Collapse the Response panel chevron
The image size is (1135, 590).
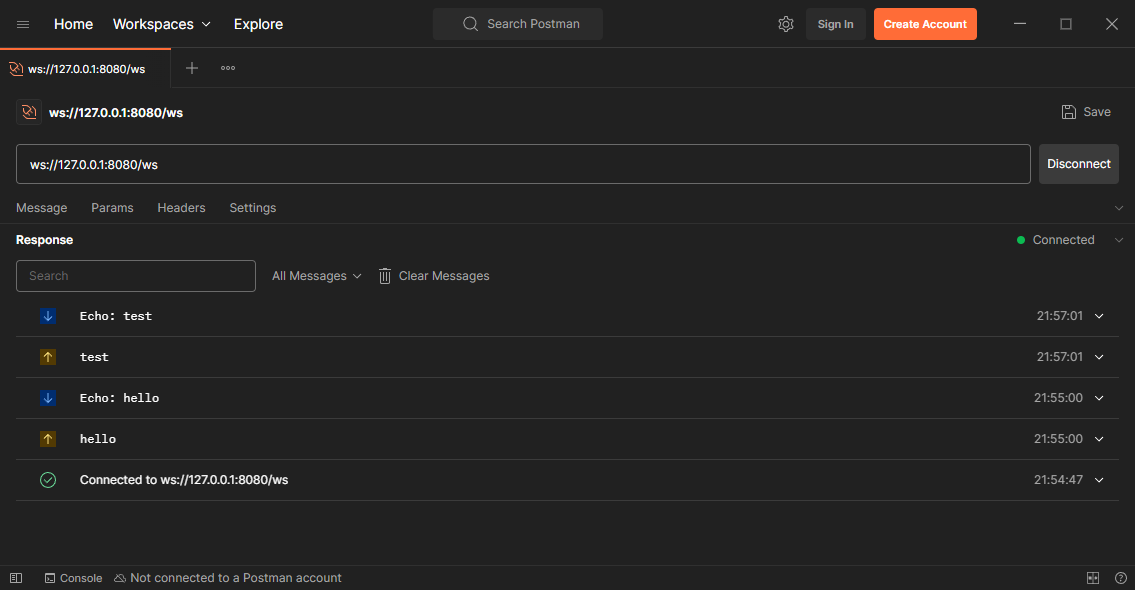click(1119, 240)
